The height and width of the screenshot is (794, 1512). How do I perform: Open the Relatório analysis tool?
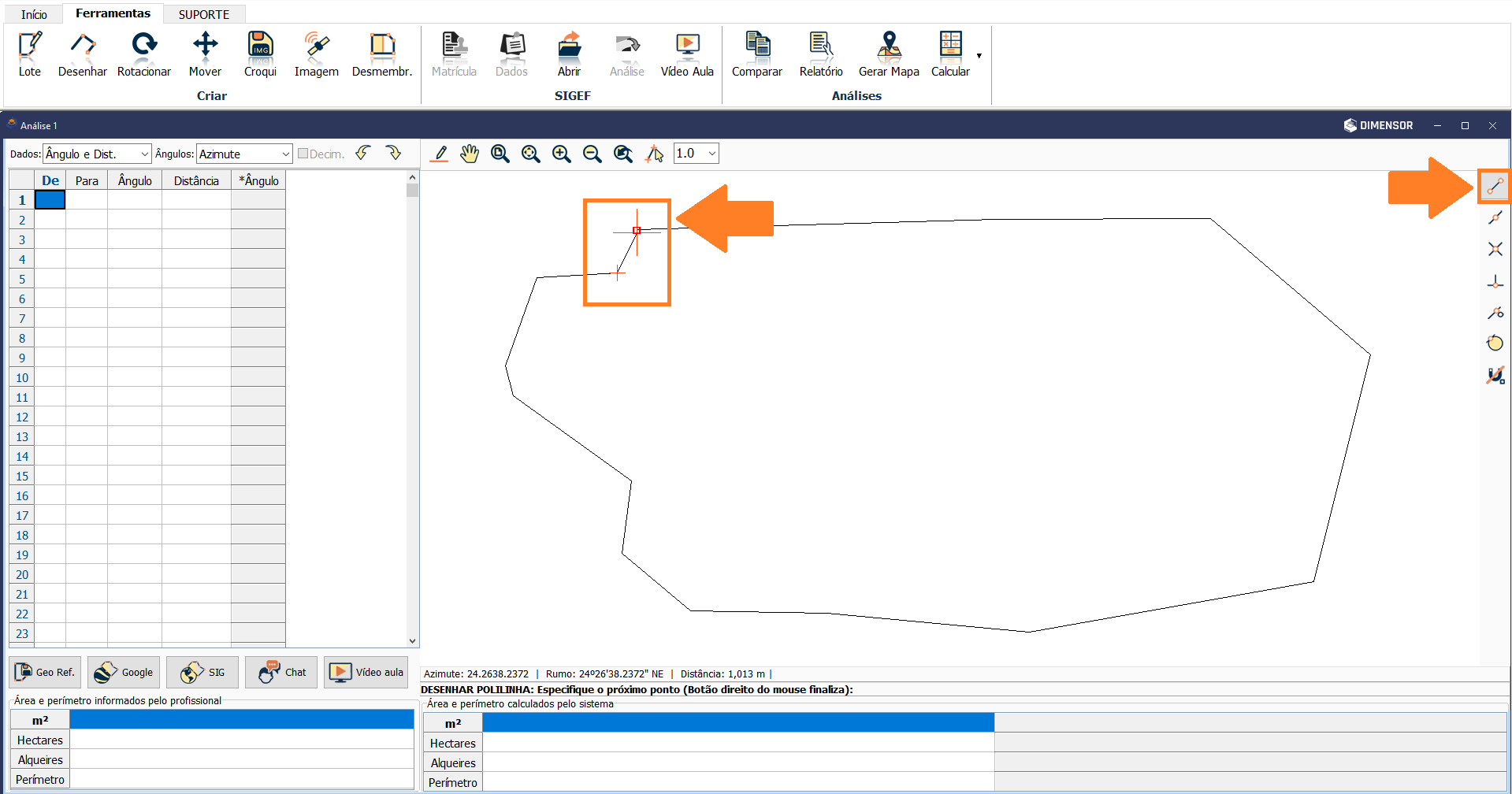(820, 54)
